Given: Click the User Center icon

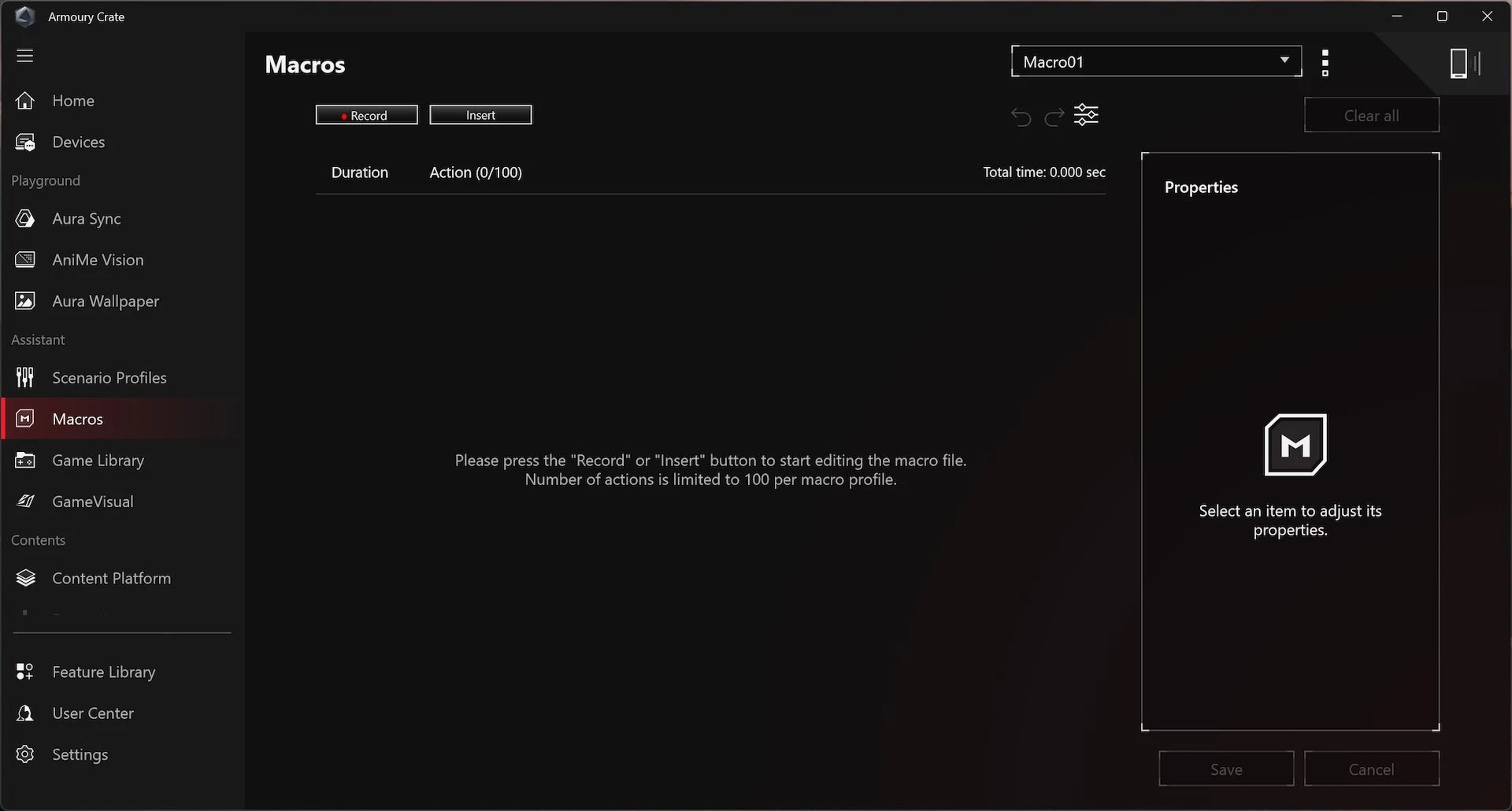Looking at the screenshot, I should click(25, 713).
